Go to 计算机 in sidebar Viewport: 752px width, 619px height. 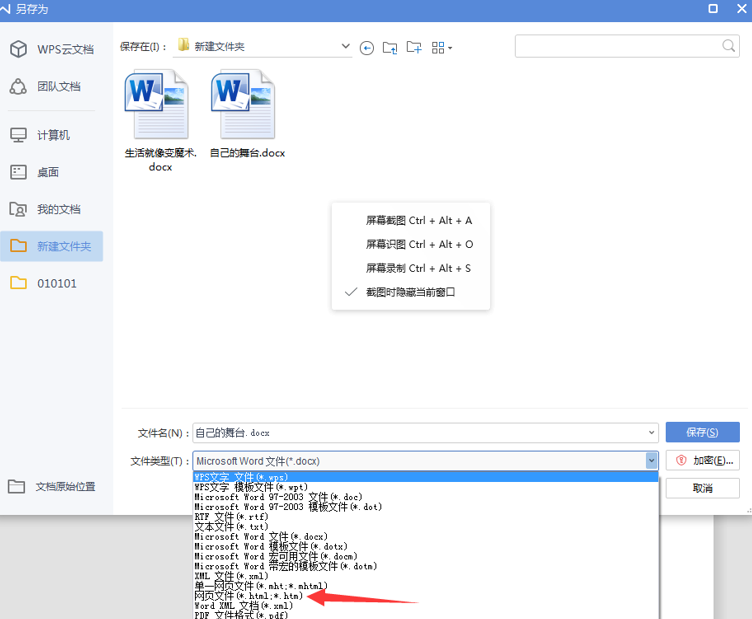pos(40,135)
